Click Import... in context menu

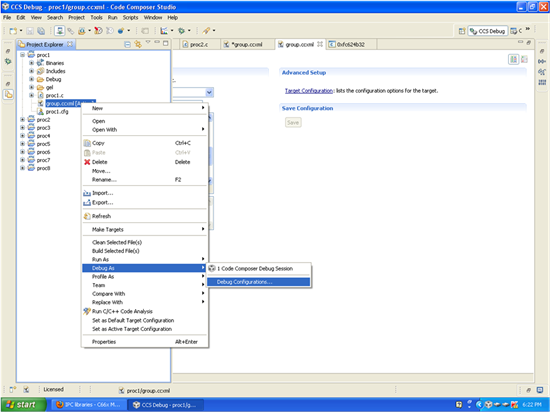pyautogui.click(x=144, y=193)
